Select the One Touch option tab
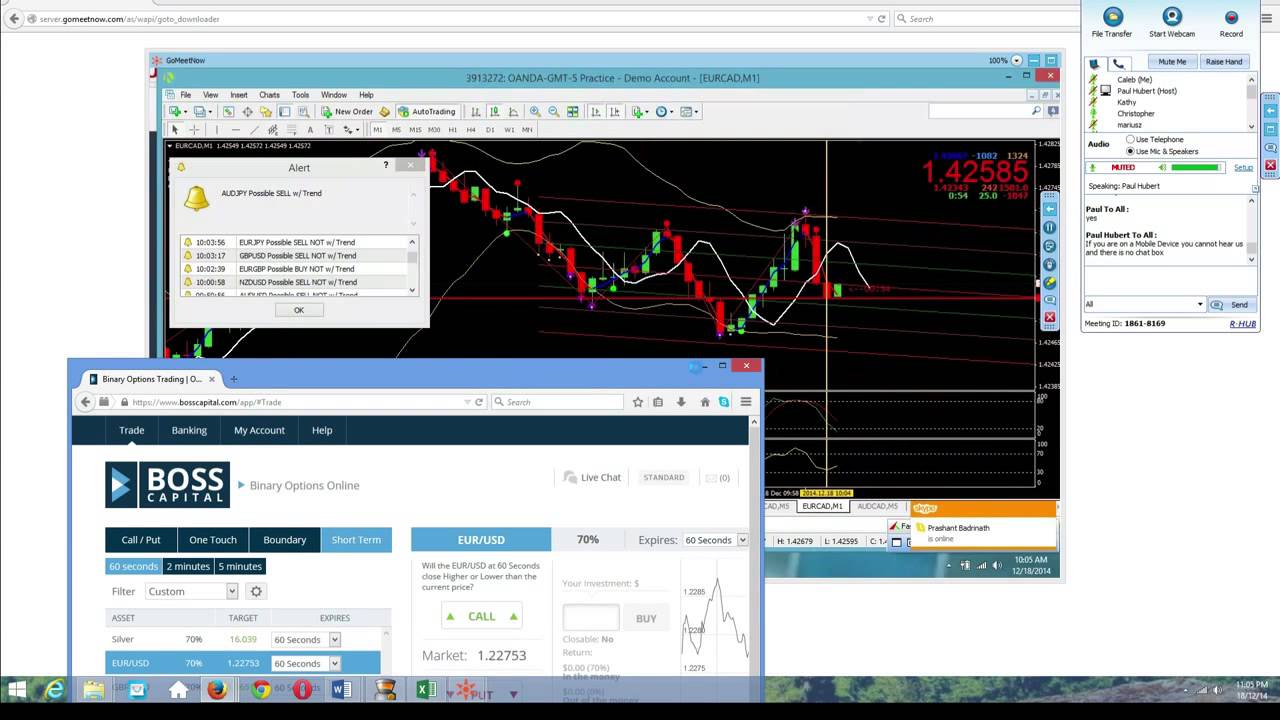Screen dimensions: 1280x720 pyautogui.click(x=213, y=540)
